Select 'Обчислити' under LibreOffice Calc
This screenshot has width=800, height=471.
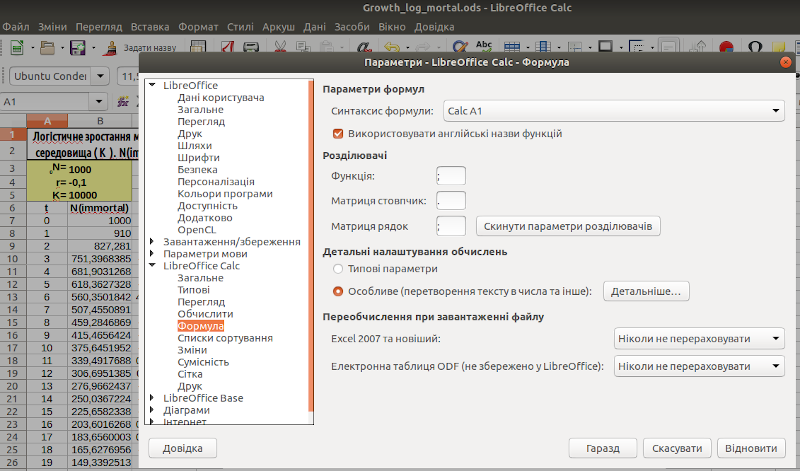[205, 314]
